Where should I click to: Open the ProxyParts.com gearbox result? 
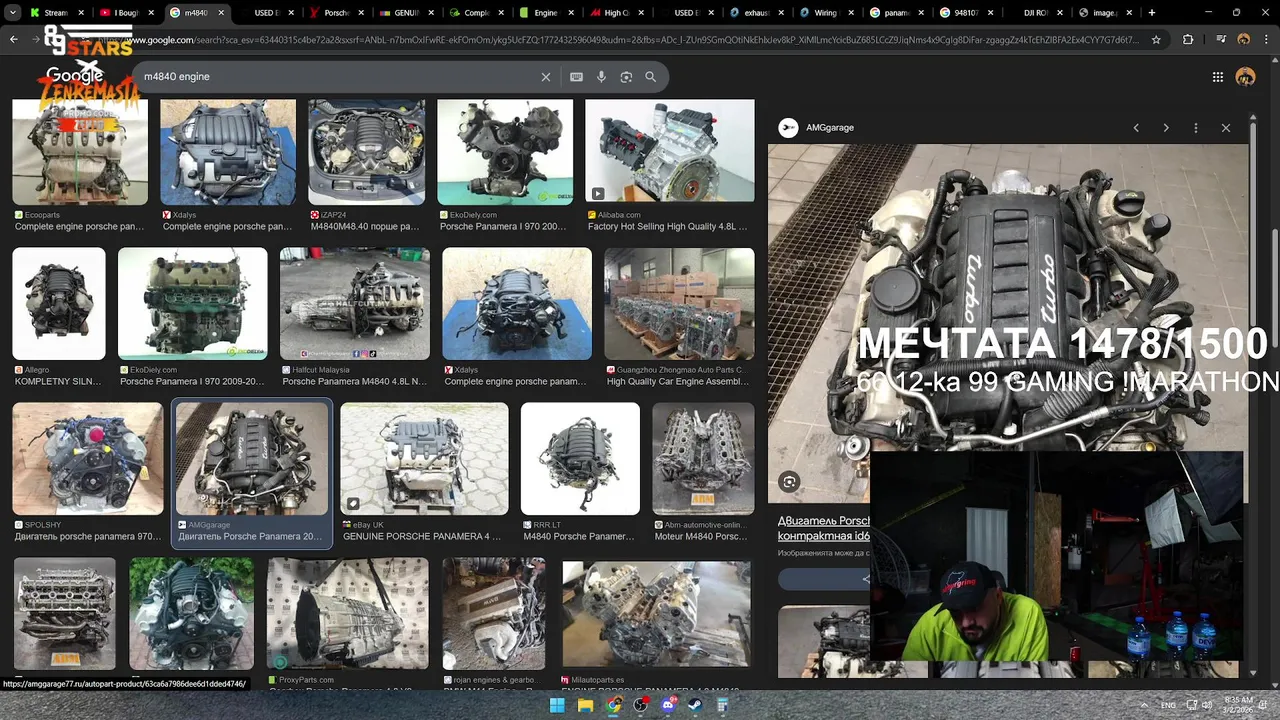348,614
